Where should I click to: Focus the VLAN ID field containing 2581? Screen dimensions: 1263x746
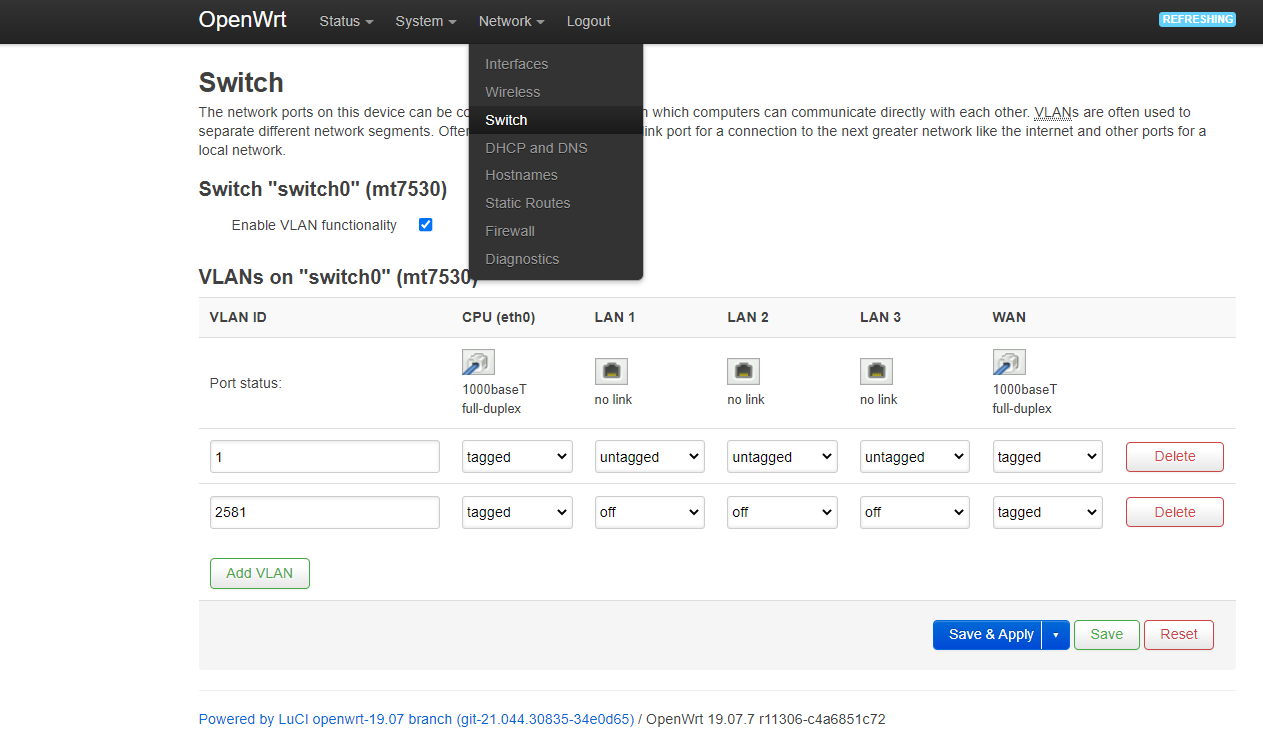[325, 512]
